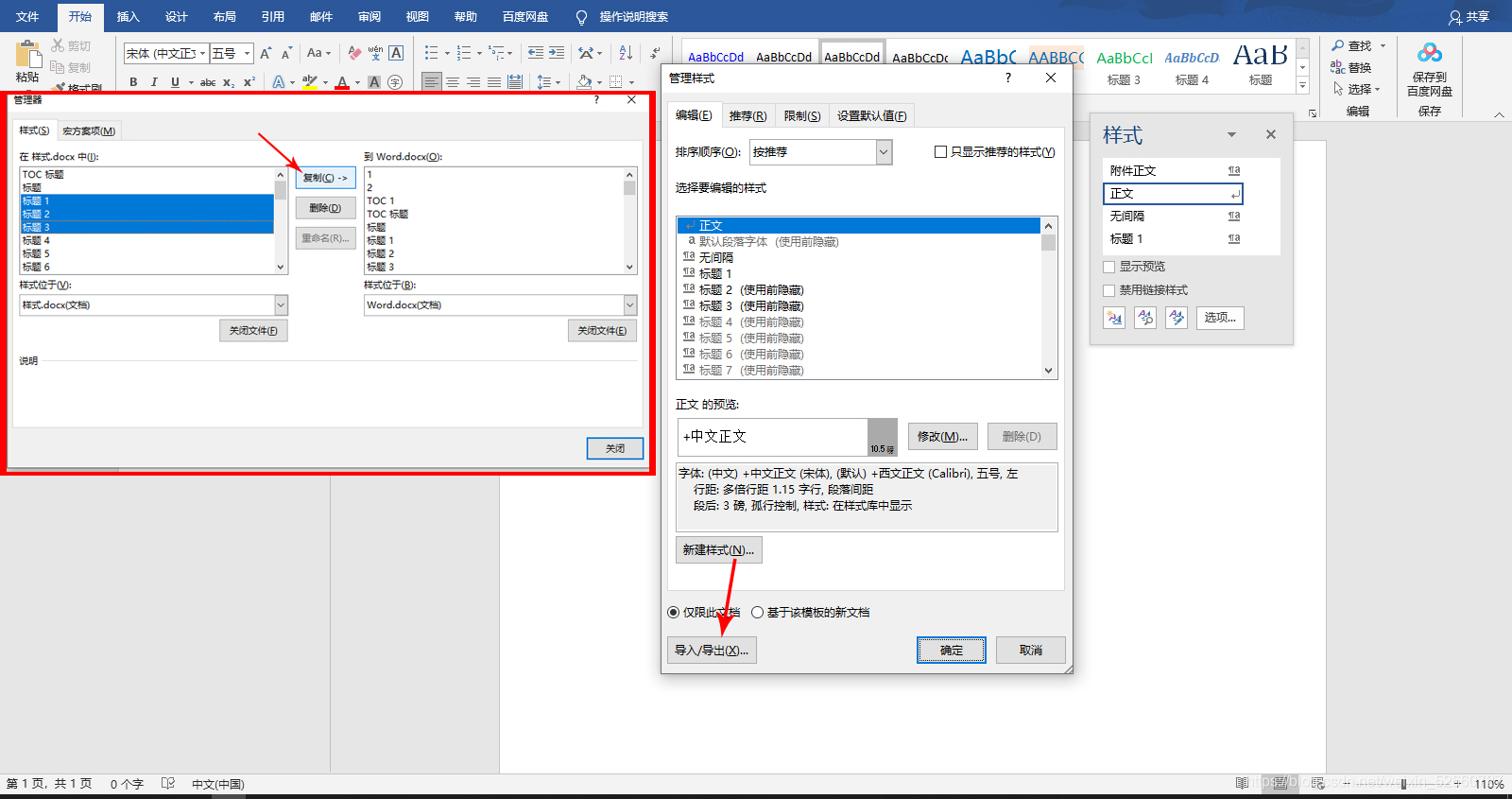Apply subscript formatting
Image resolution: width=1512 pixels, height=799 pixels.
[x=229, y=82]
